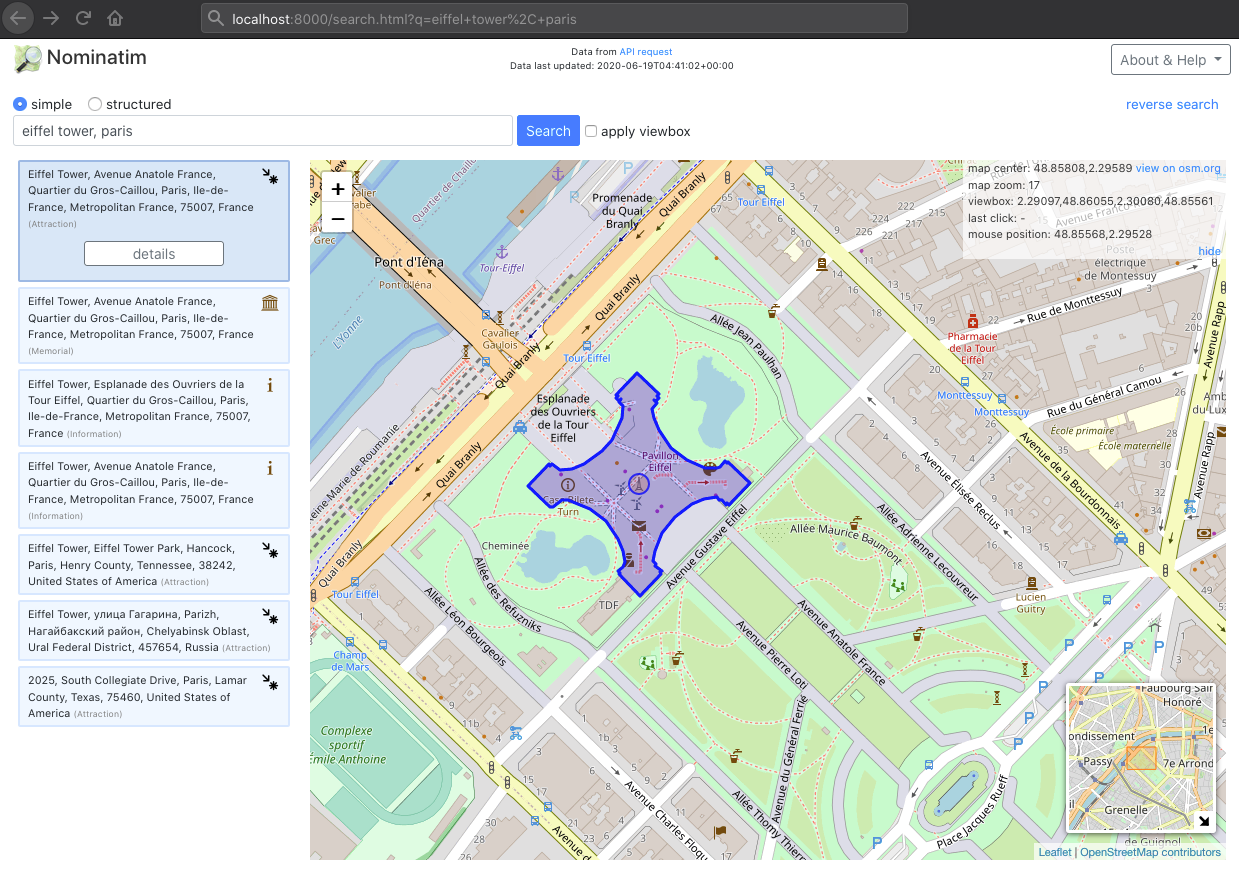The height and width of the screenshot is (870, 1239).
Task: Click the Search button
Action: tap(548, 131)
